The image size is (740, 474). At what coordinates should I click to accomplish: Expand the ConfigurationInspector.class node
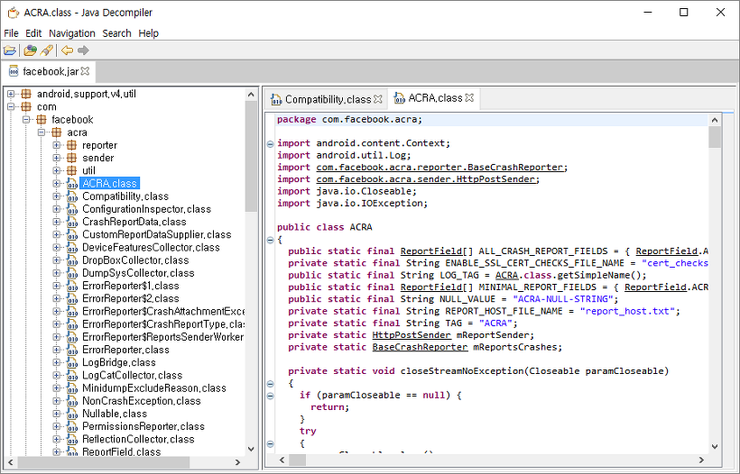[x=57, y=209]
